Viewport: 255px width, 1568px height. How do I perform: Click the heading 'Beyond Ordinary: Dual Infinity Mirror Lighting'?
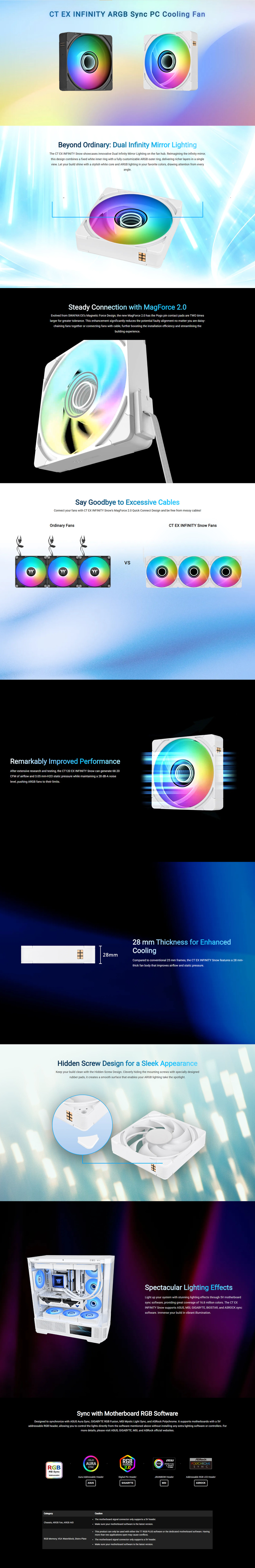point(127,145)
